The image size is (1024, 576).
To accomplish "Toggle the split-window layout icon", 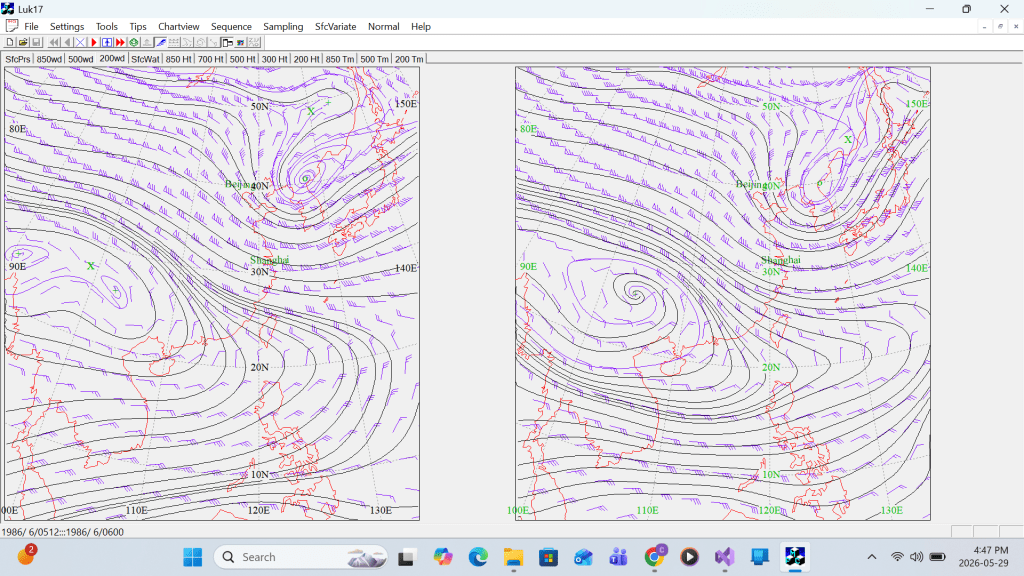I will coord(227,42).
